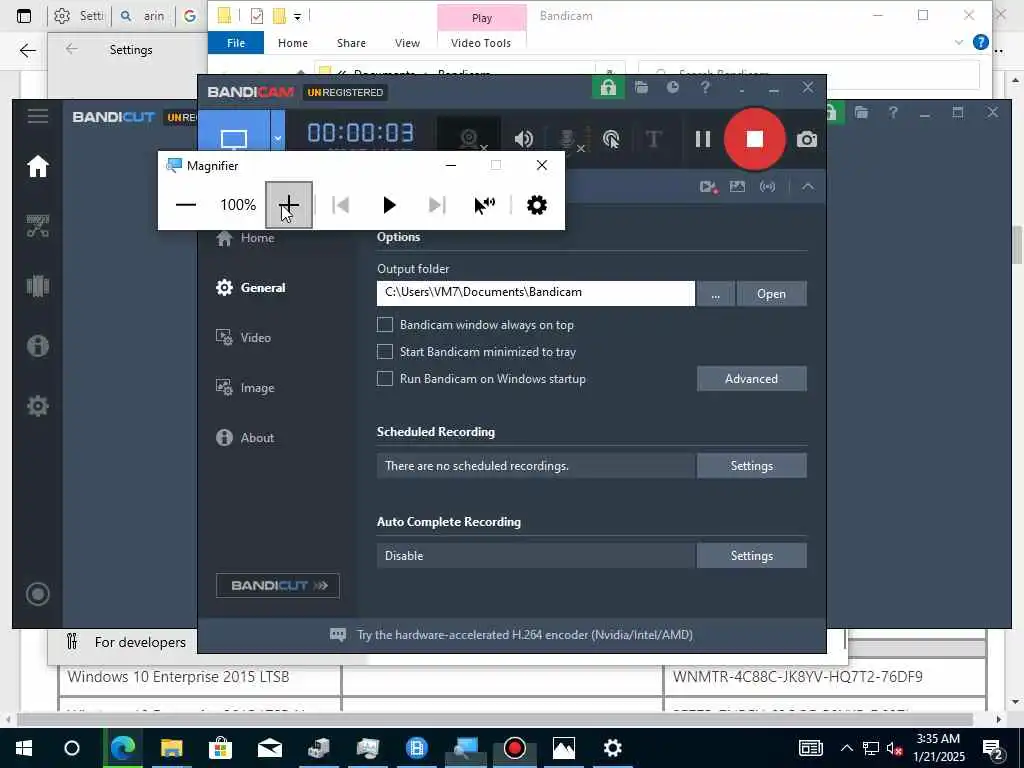Click the live broadcast signal icon
Screen dimensions: 1024x768
point(767,187)
